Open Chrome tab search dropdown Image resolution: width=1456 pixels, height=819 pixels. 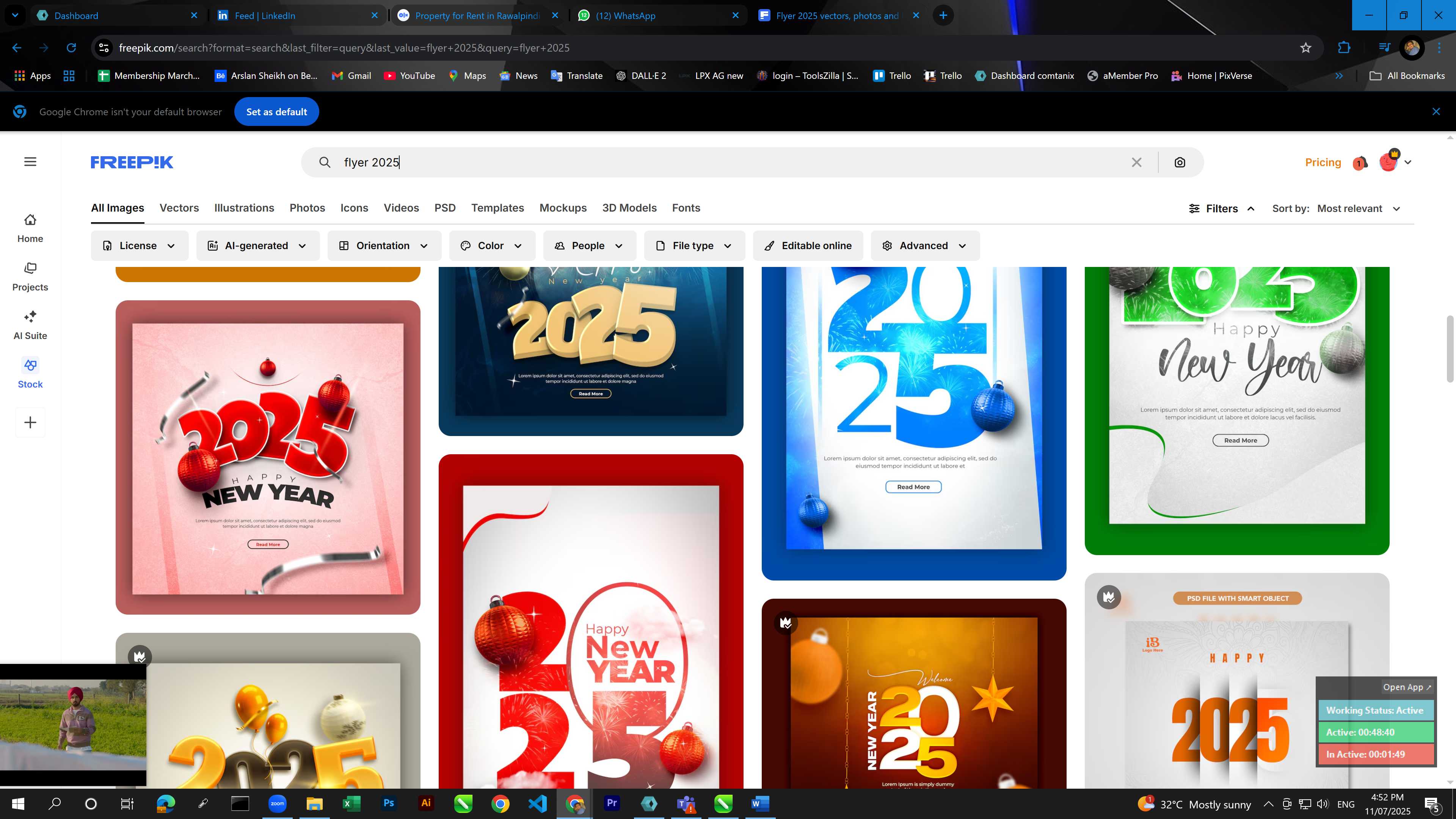[15, 15]
